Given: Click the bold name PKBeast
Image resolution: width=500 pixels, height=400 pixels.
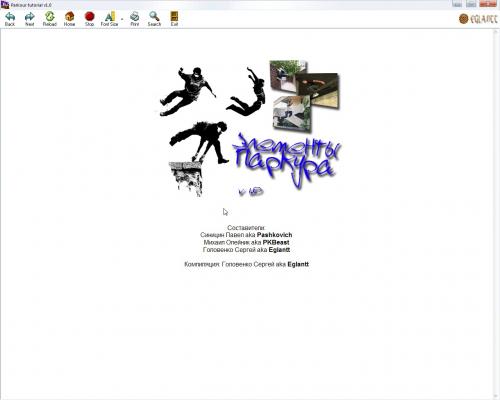Looking at the screenshot, I should pos(276,242).
